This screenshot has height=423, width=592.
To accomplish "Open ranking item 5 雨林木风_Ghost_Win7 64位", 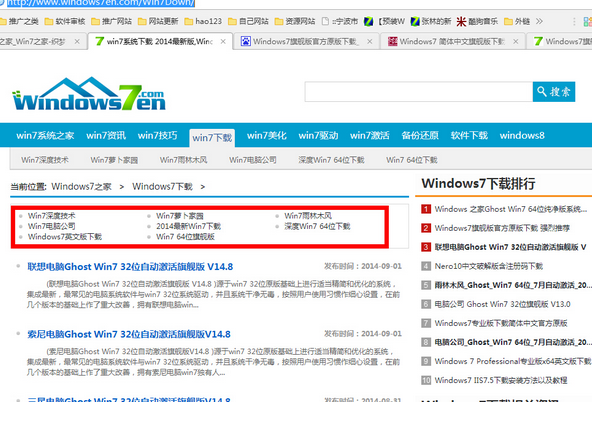I will (x=513, y=285).
